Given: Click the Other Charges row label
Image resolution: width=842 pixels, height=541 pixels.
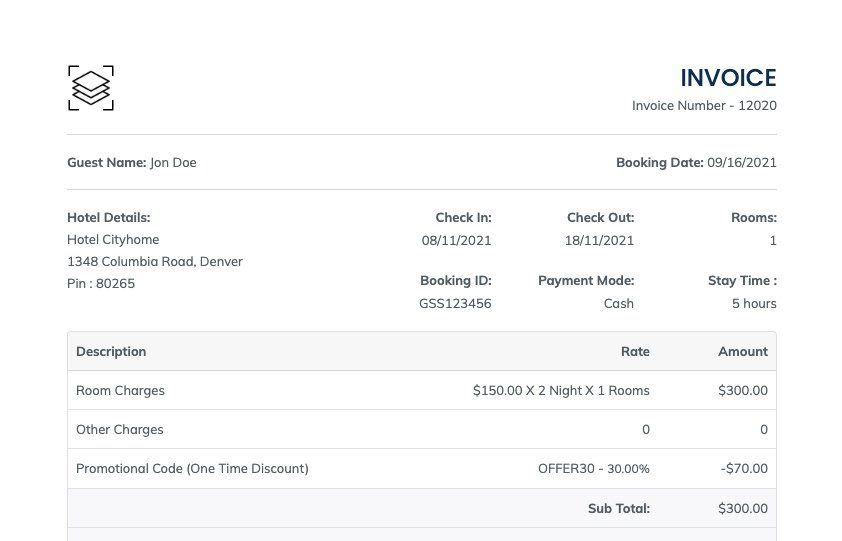Looking at the screenshot, I should pos(119,430).
